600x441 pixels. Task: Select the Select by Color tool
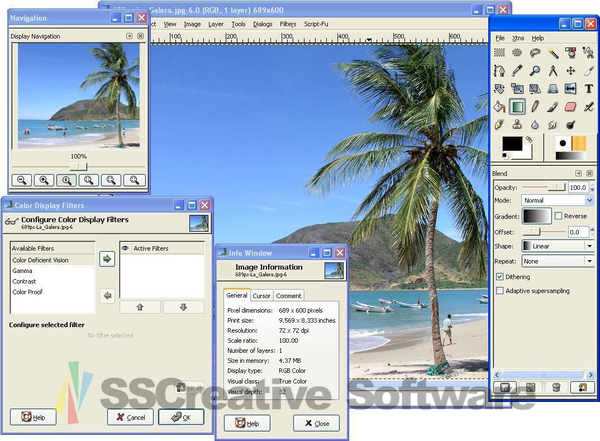[571, 52]
